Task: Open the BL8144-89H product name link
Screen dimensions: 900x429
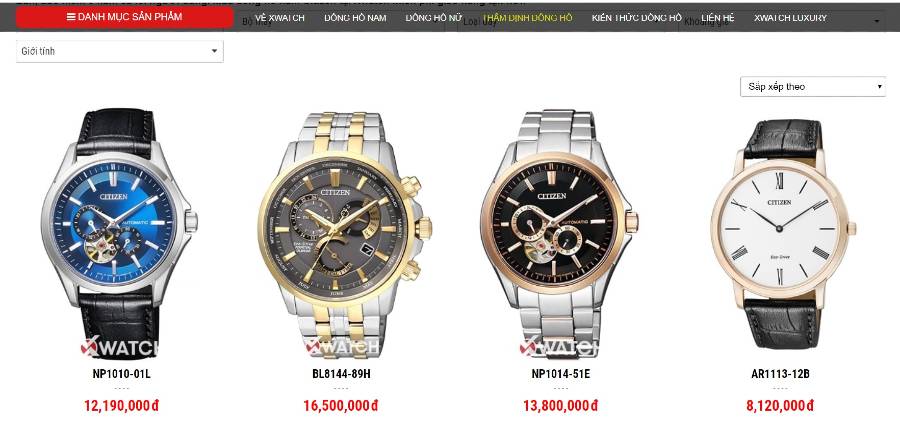Action: point(342,374)
